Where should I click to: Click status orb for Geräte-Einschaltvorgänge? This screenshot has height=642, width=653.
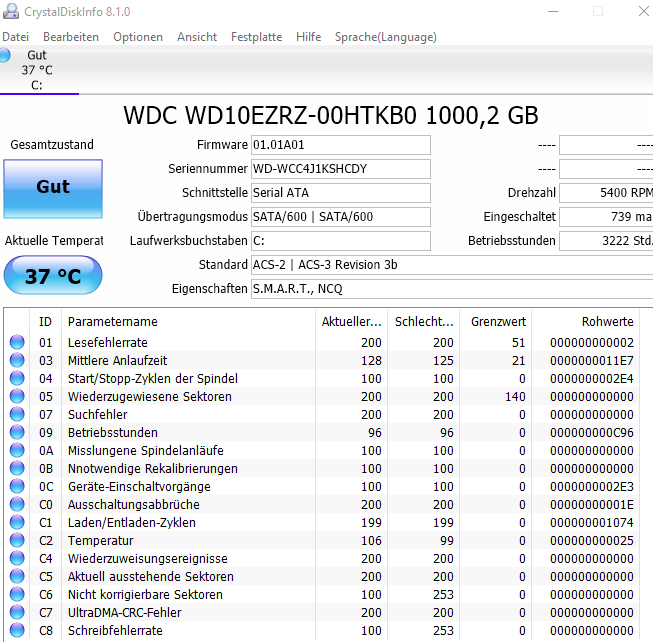point(17,486)
